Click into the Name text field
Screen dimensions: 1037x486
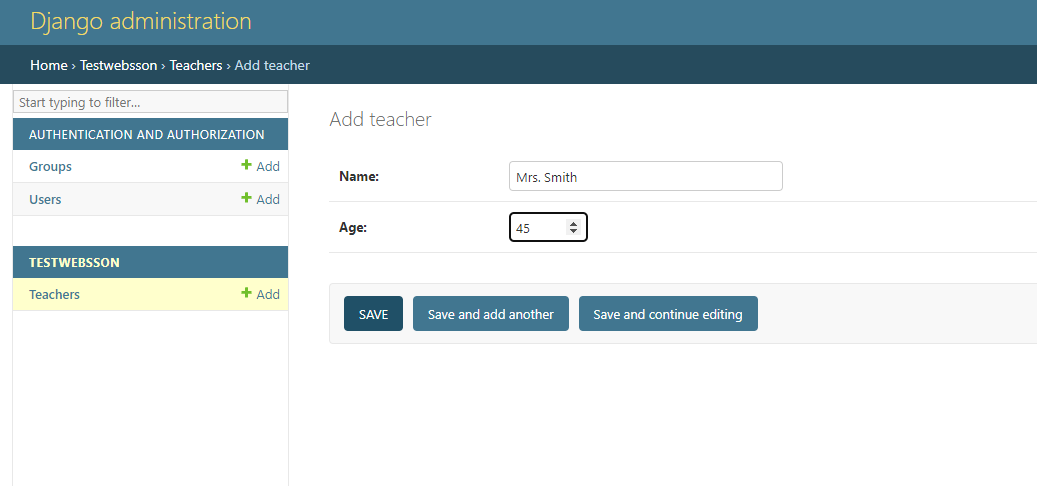(x=645, y=176)
